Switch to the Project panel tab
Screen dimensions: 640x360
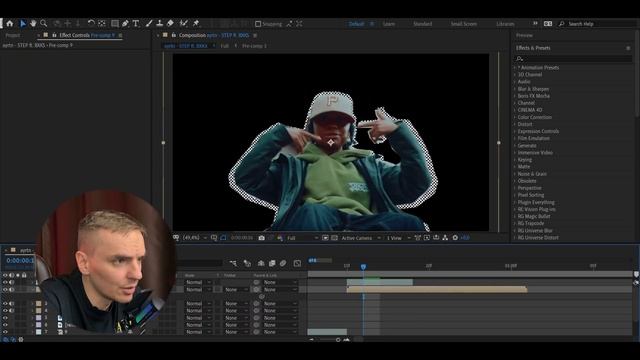13,36
